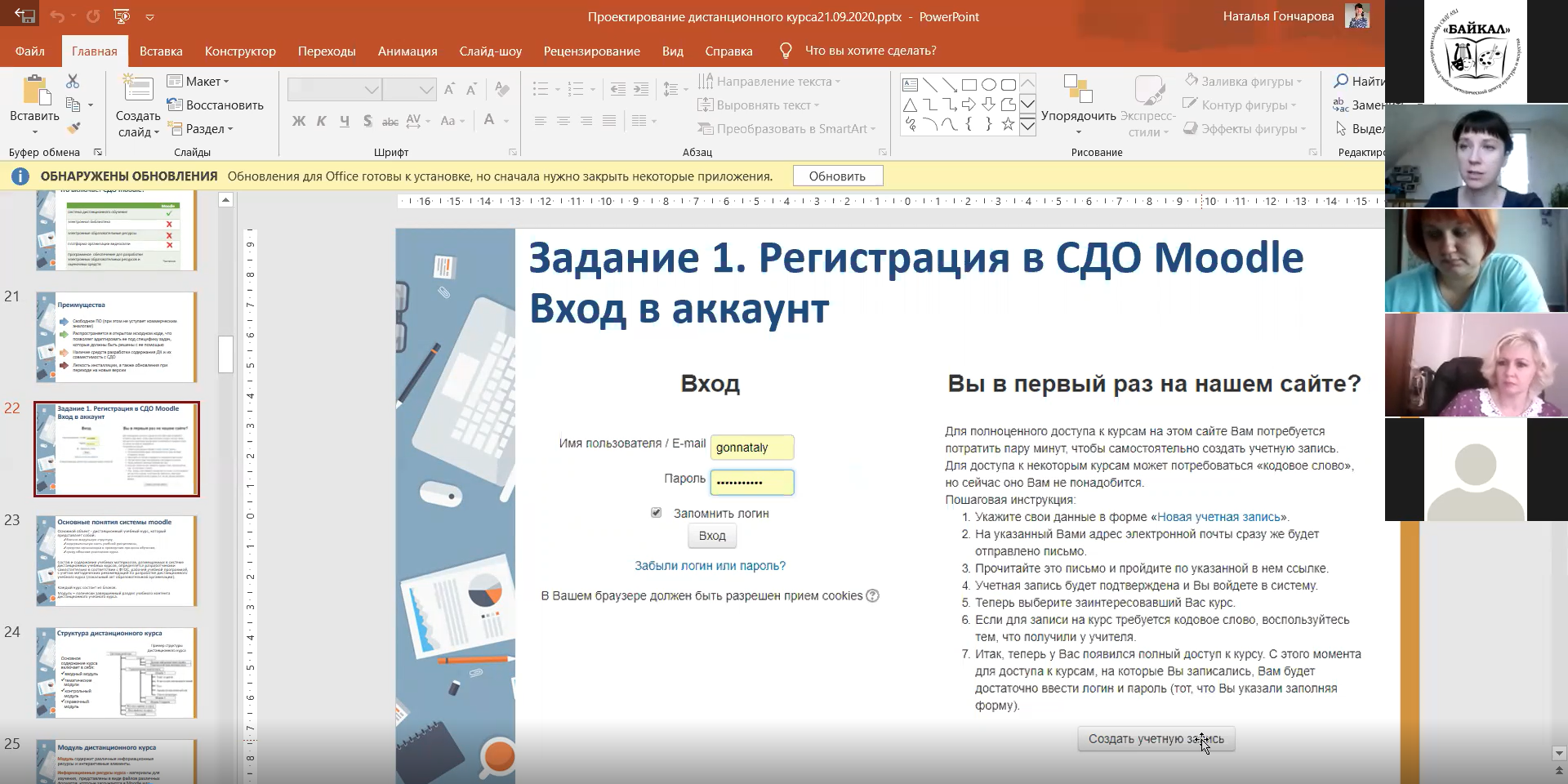This screenshot has width=1568, height=784.
Task: Open the Упорядочить dropdown
Action: coord(1078,102)
